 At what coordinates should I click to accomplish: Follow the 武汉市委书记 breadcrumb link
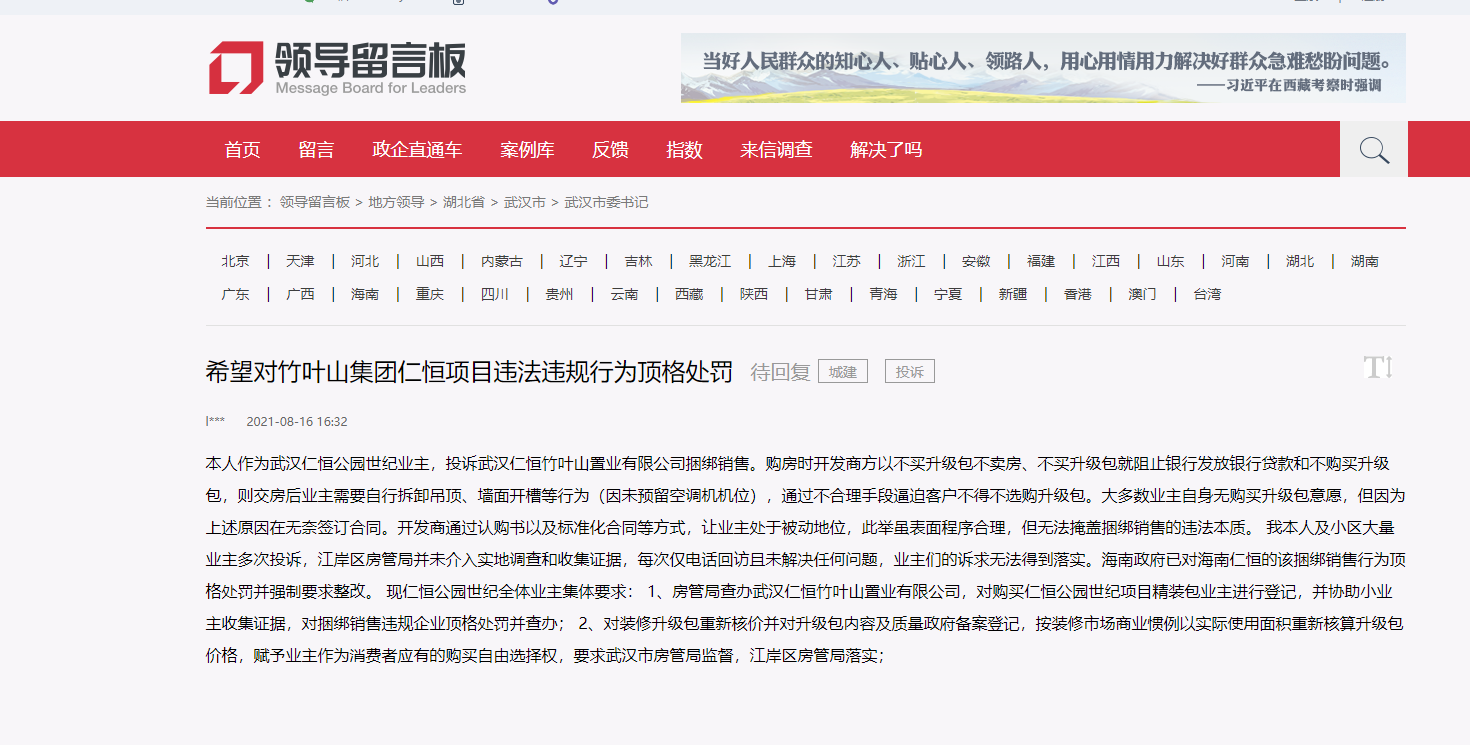coord(606,202)
